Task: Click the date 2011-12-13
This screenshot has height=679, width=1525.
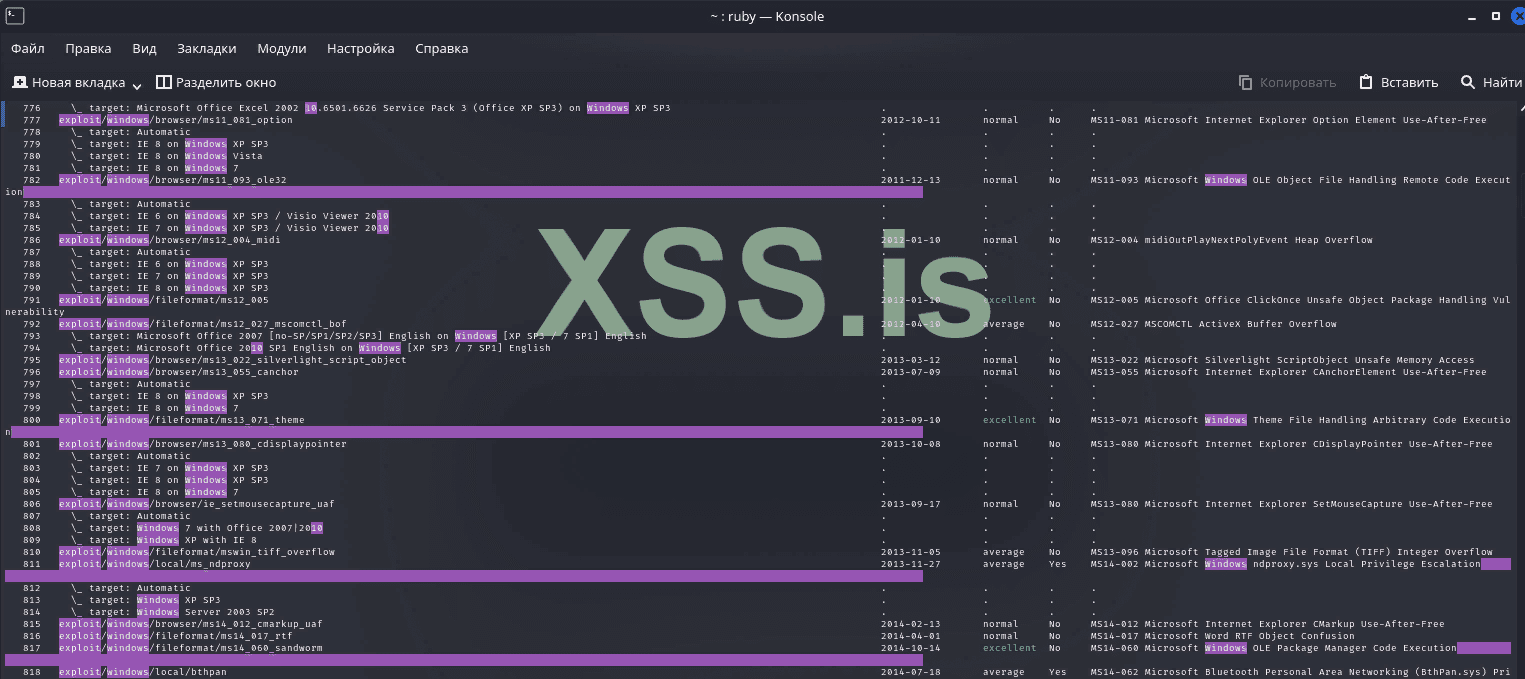Action: click(911, 180)
